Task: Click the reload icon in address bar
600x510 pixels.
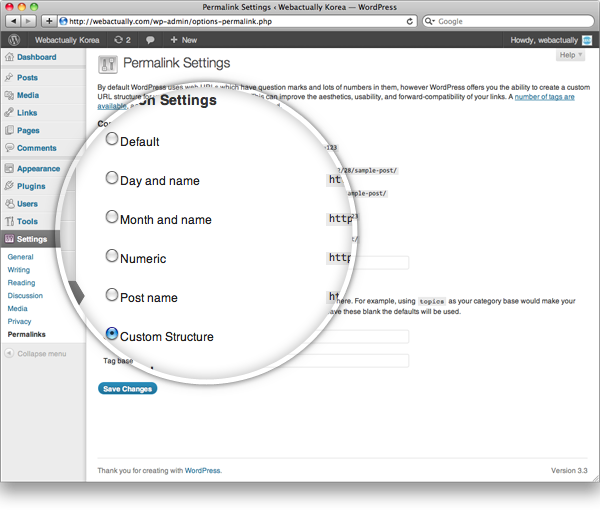Action: pyautogui.click(x=409, y=21)
